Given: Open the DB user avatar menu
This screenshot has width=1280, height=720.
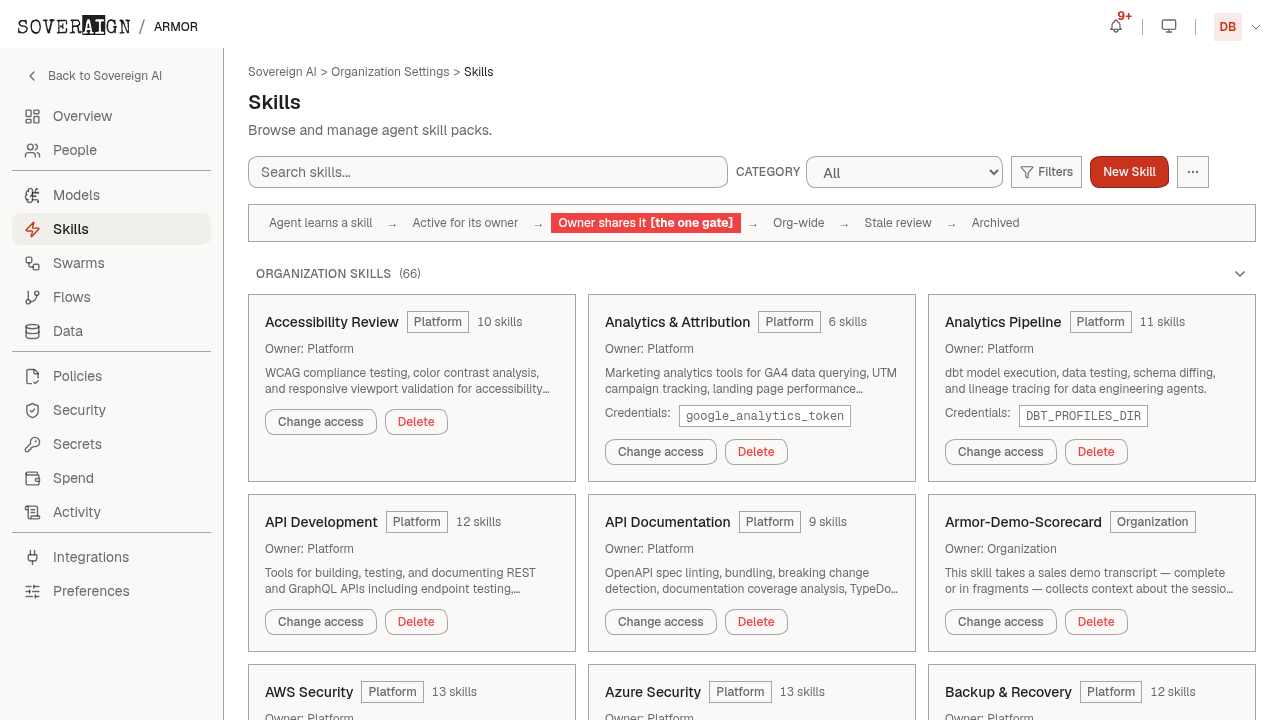Looking at the screenshot, I should (x=1227, y=27).
